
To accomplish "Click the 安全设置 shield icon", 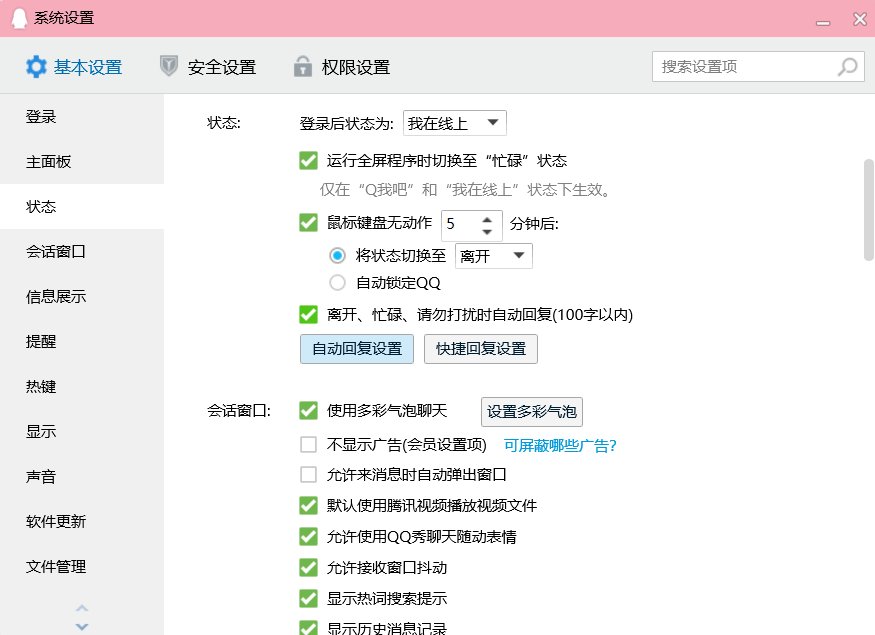I will coord(171,66).
